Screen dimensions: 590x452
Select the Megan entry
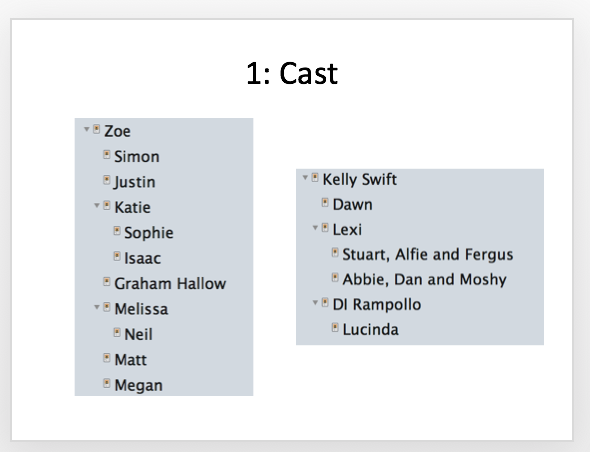[138, 385]
